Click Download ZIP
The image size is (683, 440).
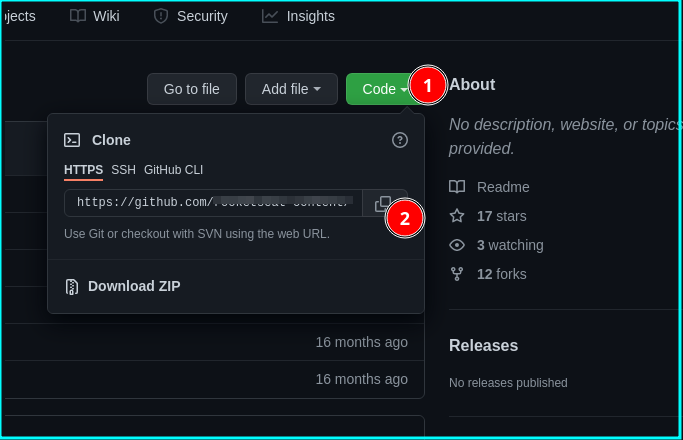(x=134, y=286)
